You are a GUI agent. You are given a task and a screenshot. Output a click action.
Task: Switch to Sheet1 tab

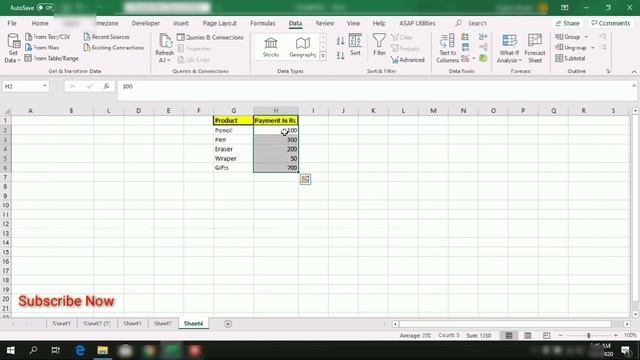61,323
